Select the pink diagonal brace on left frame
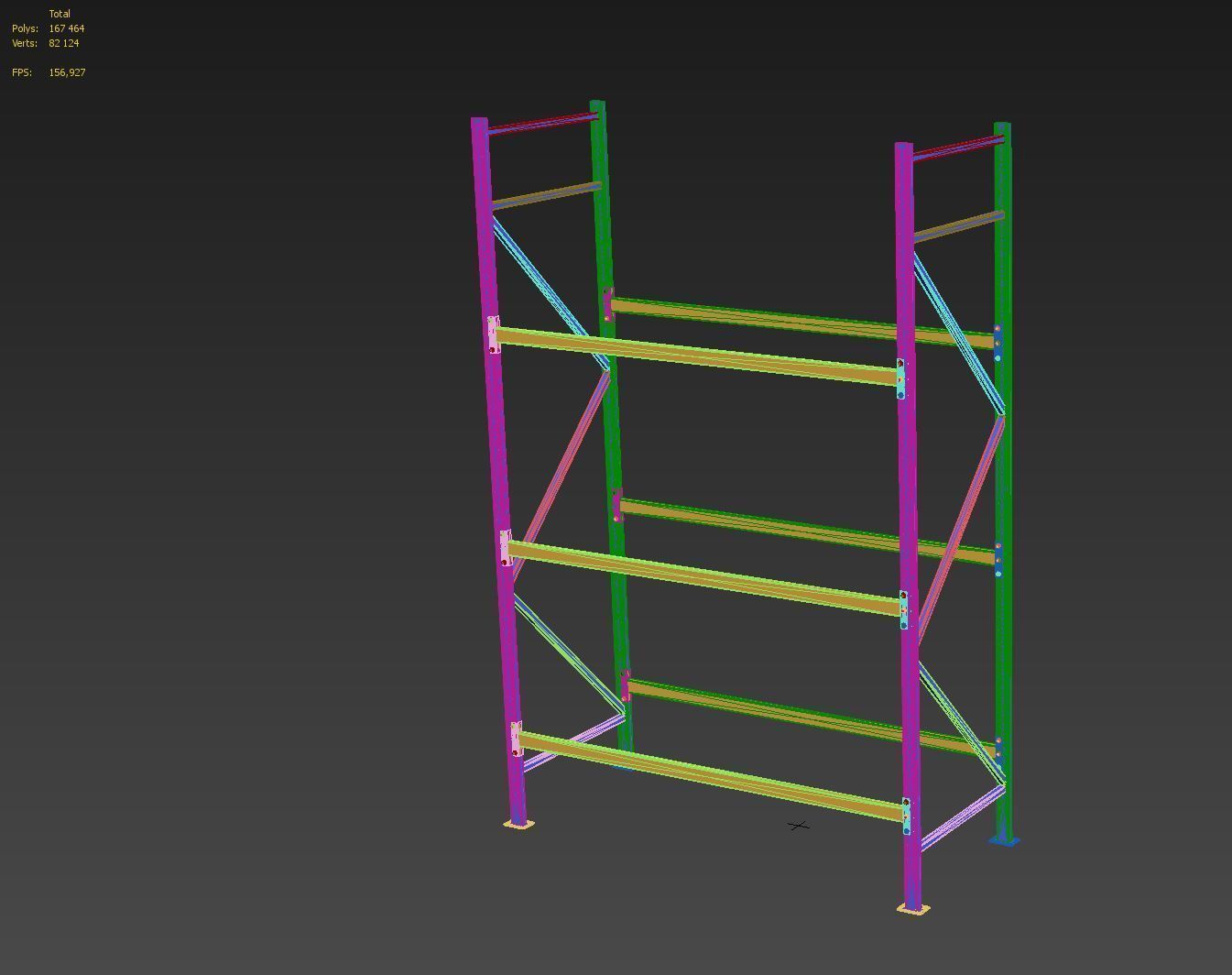This screenshot has width=1232, height=975. tap(561, 475)
